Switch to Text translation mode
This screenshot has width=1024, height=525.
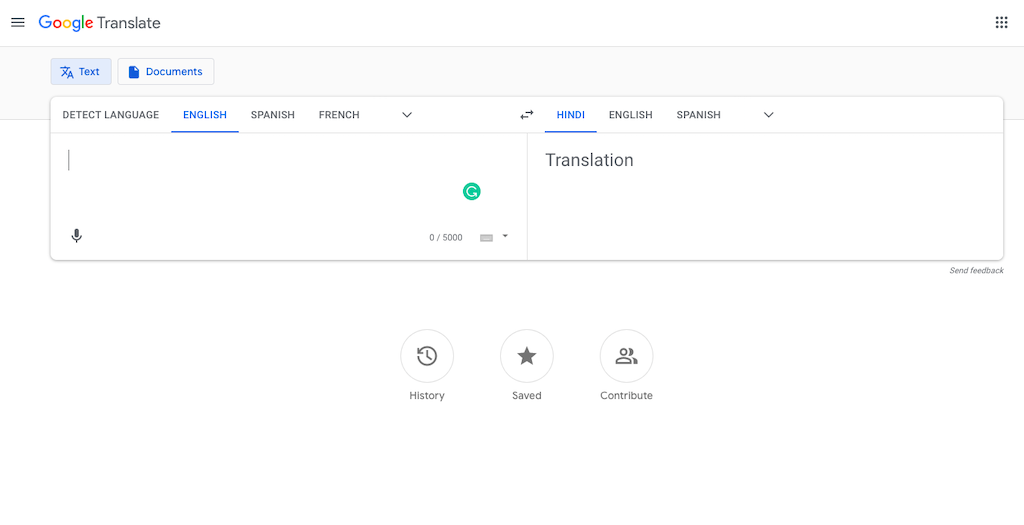tap(81, 72)
